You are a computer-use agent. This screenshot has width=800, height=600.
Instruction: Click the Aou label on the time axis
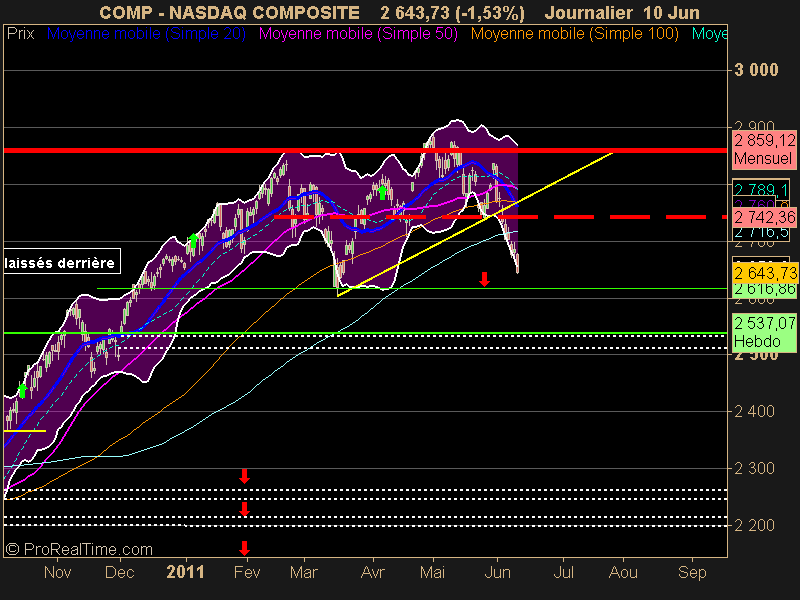point(623,572)
